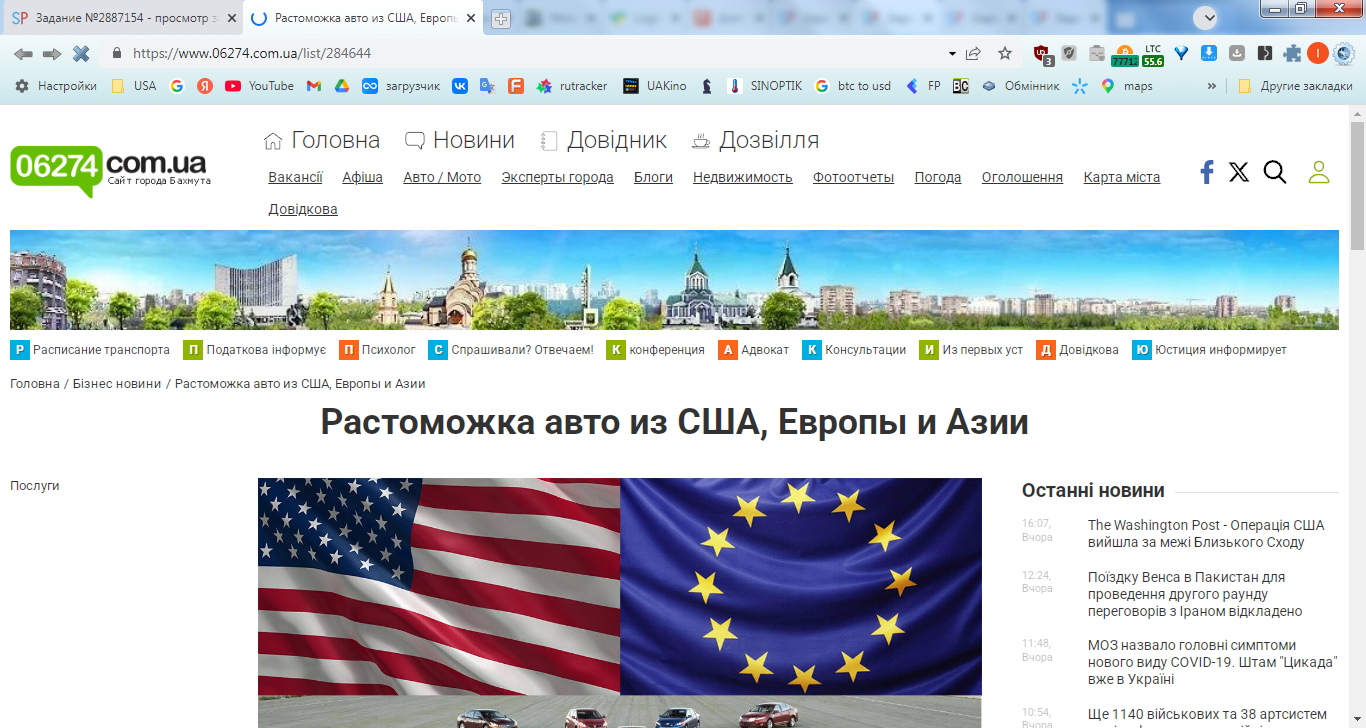
Task: Open the Bitcoin price extension
Action: point(1124,54)
